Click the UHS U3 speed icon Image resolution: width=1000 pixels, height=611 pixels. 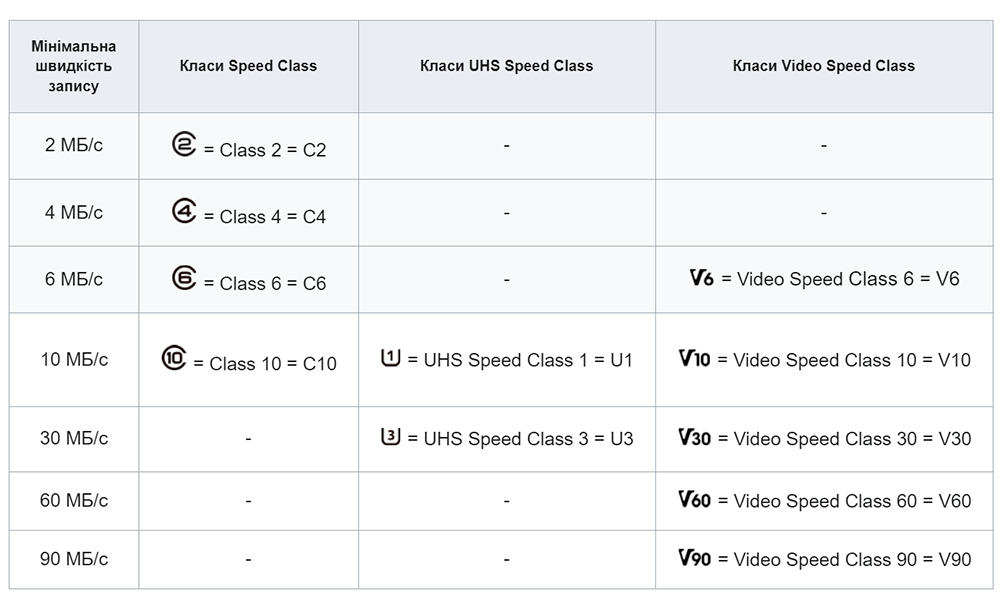[x=390, y=437]
